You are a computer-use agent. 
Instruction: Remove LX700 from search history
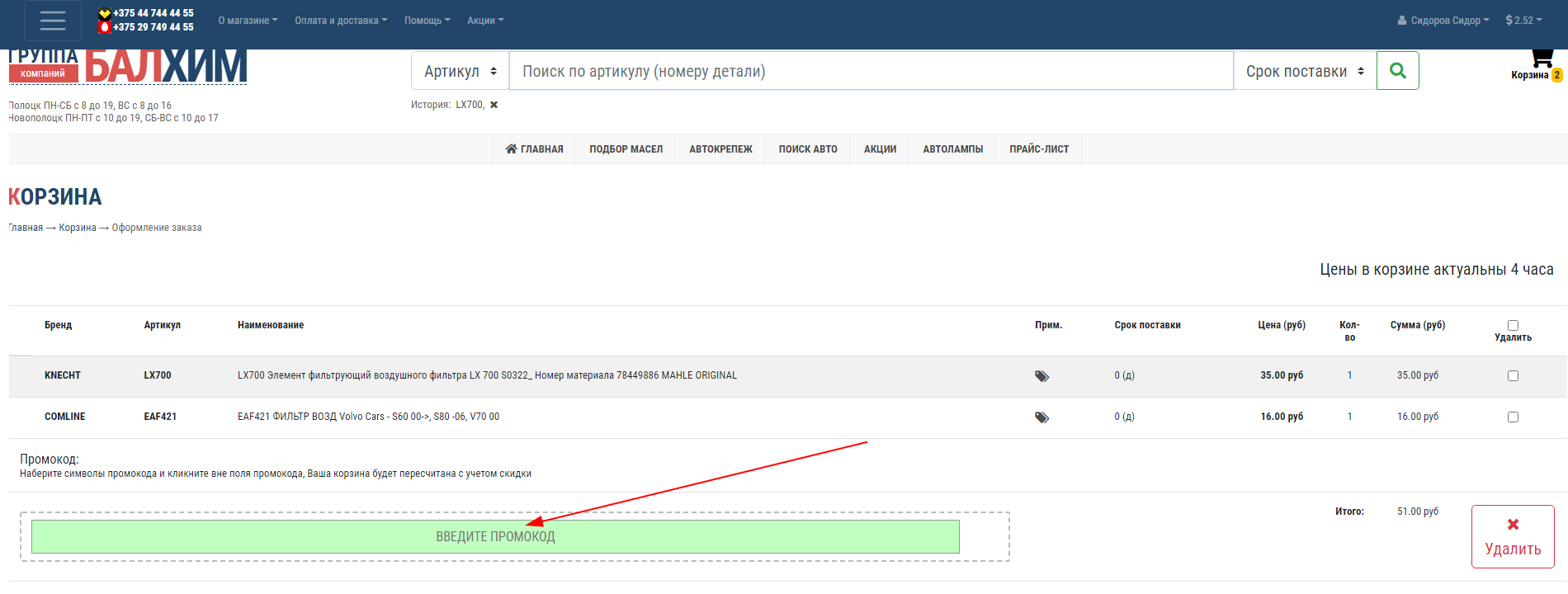tap(494, 105)
